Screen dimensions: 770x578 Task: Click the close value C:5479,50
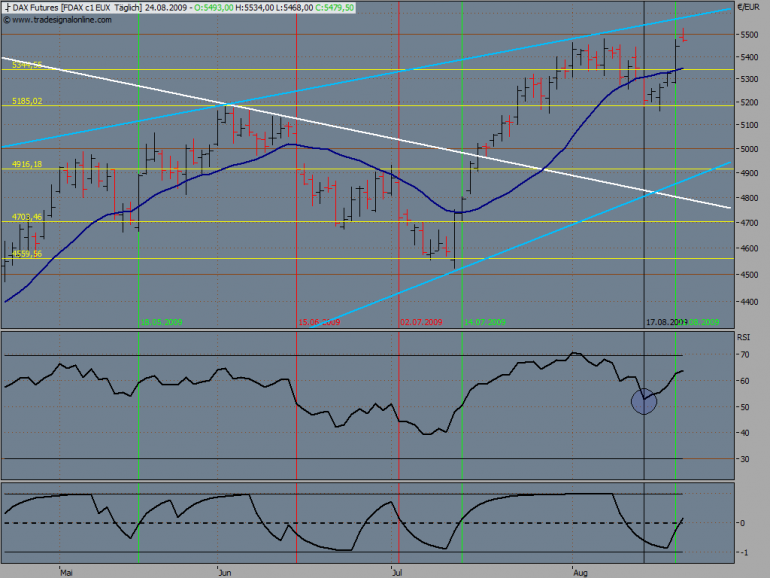334,8
